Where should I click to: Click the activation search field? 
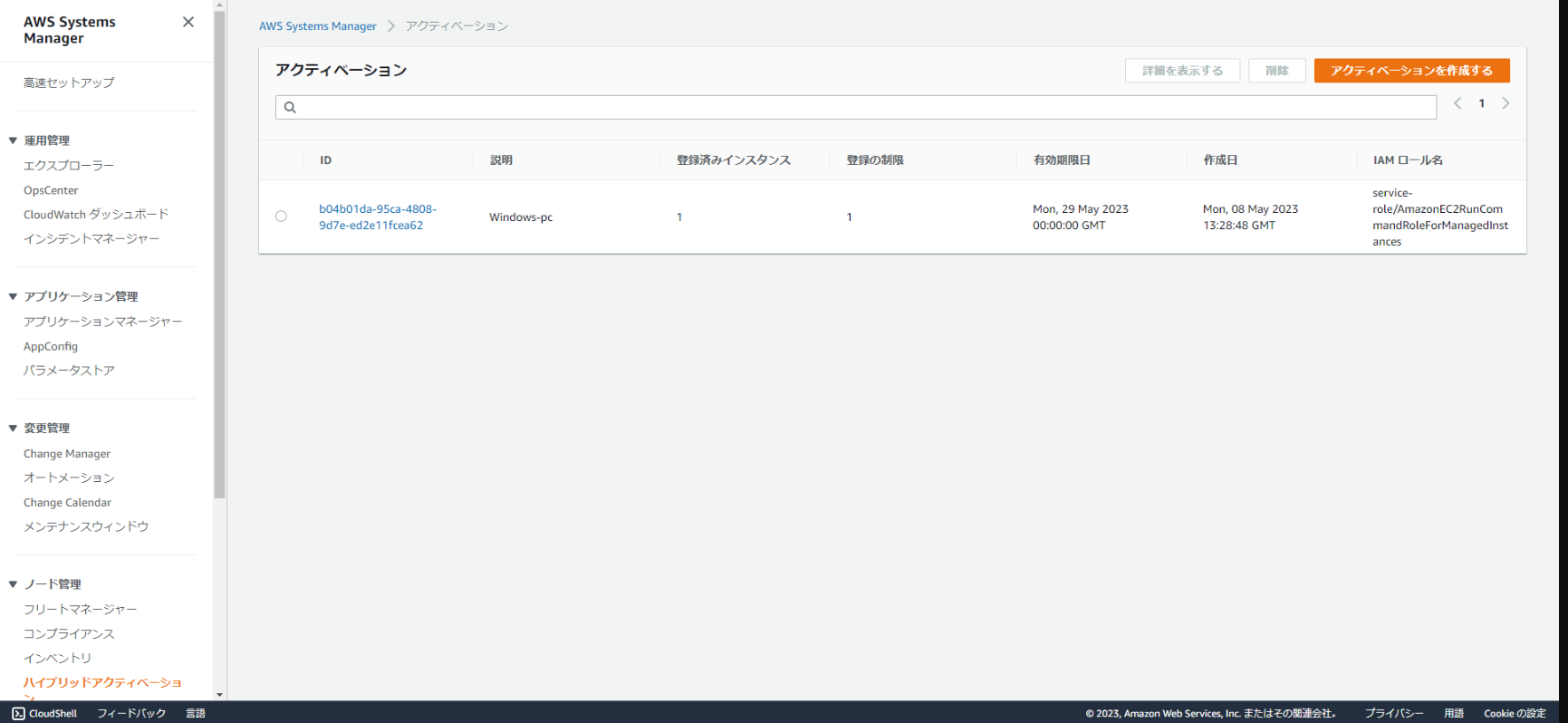856,107
